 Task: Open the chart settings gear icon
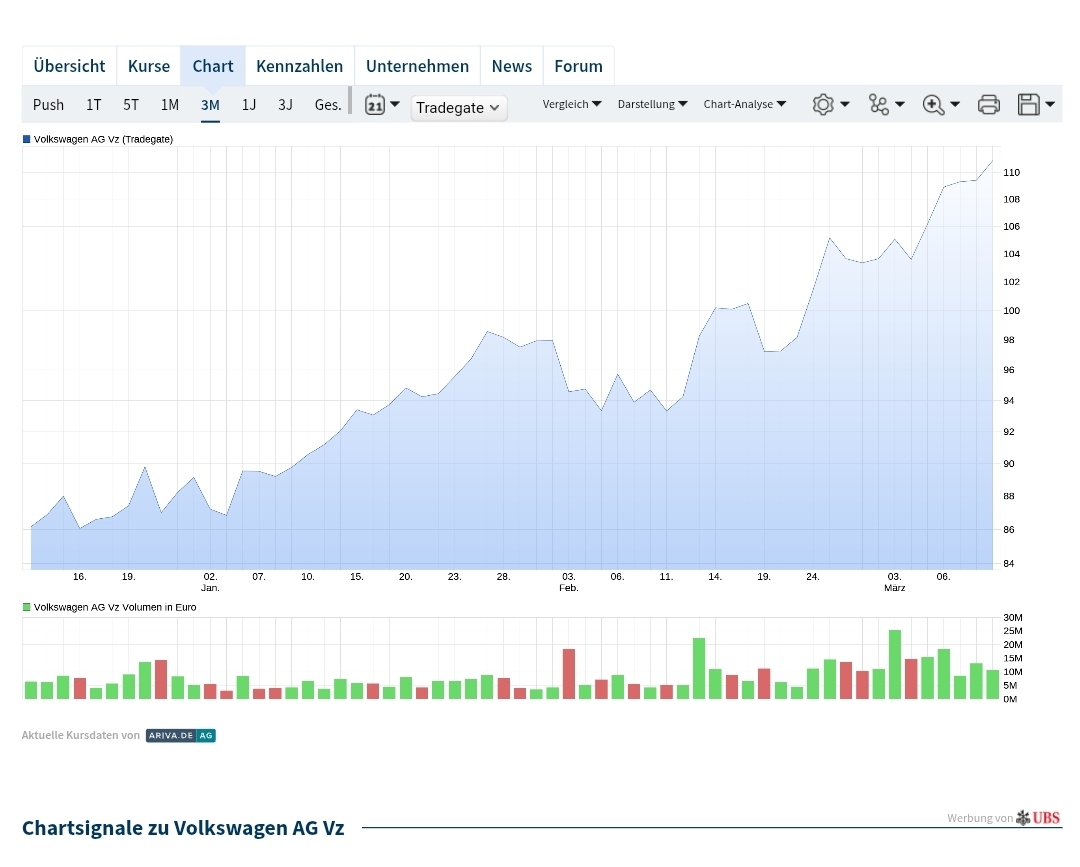tap(822, 105)
